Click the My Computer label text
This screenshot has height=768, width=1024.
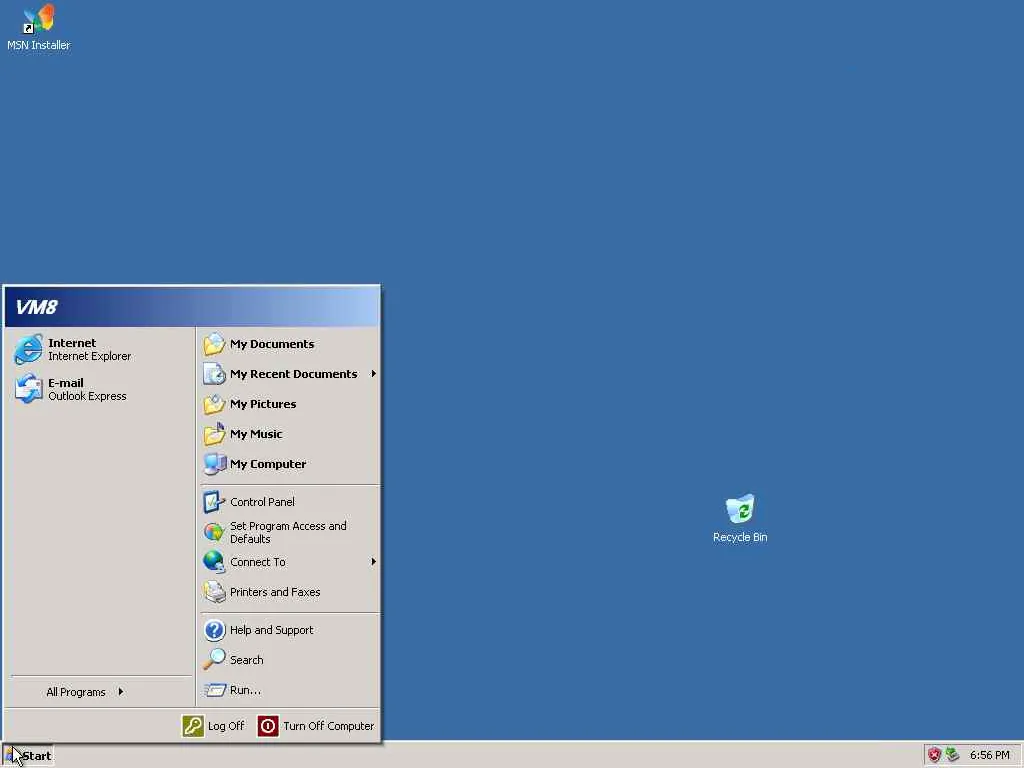[268, 464]
